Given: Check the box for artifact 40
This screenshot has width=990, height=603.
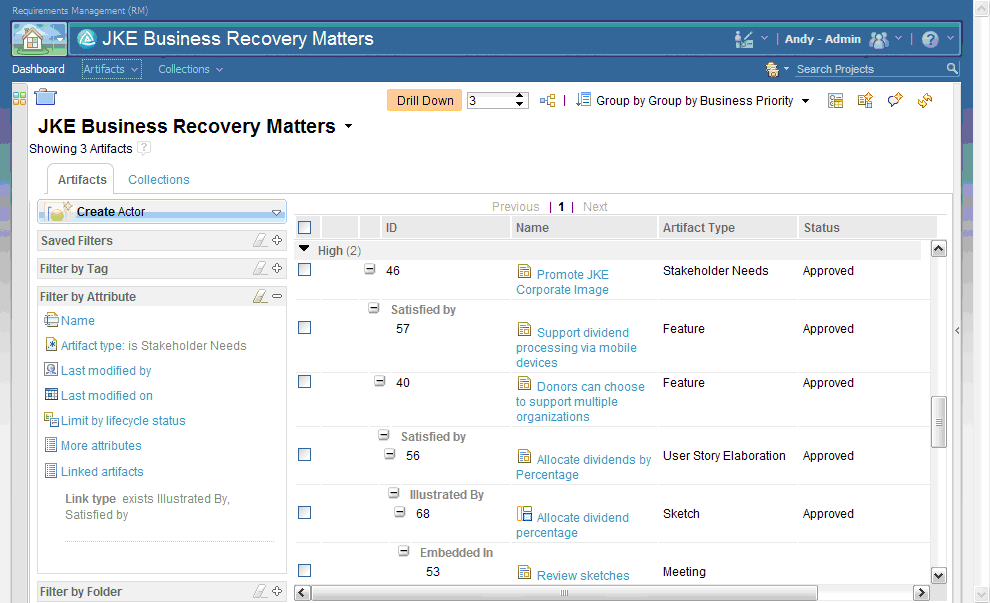Looking at the screenshot, I should [304, 381].
